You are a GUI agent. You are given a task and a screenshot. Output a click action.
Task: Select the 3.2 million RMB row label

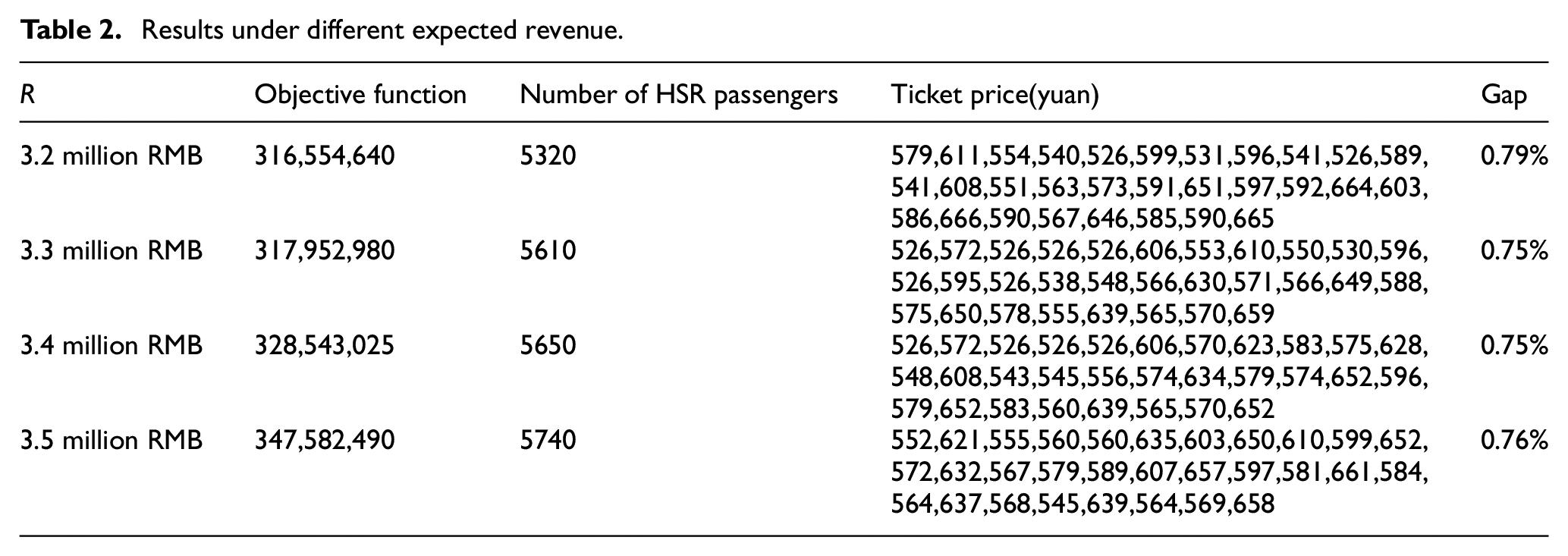pyautogui.click(x=112, y=156)
